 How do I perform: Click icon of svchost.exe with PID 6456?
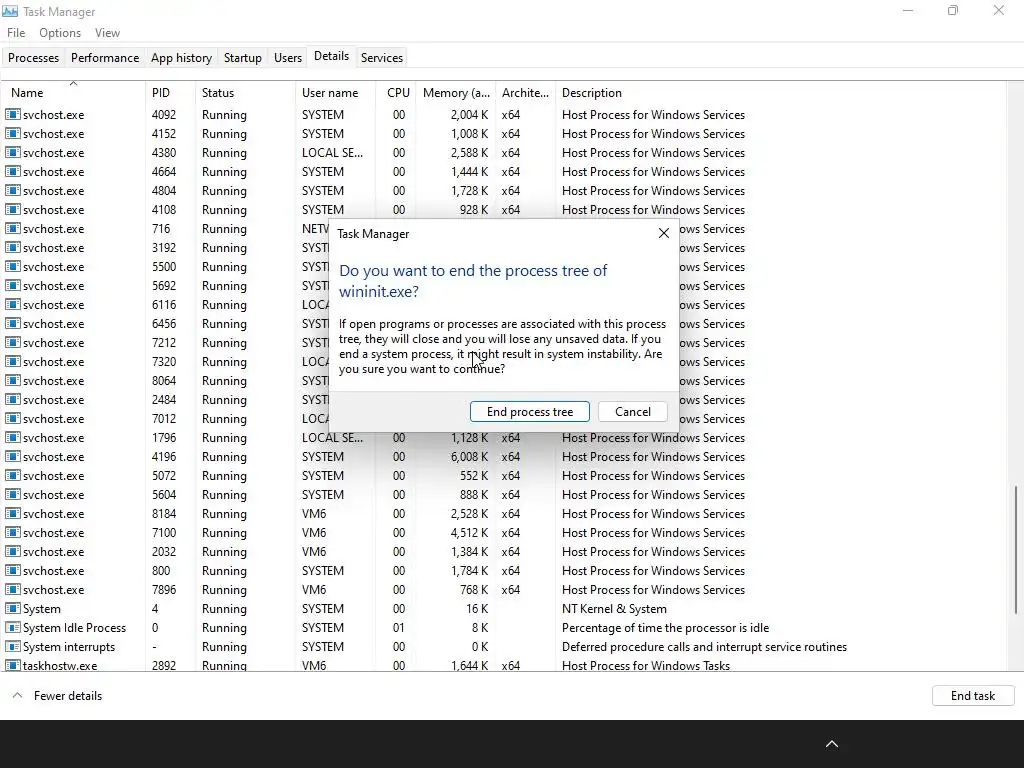pyautogui.click(x=12, y=323)
